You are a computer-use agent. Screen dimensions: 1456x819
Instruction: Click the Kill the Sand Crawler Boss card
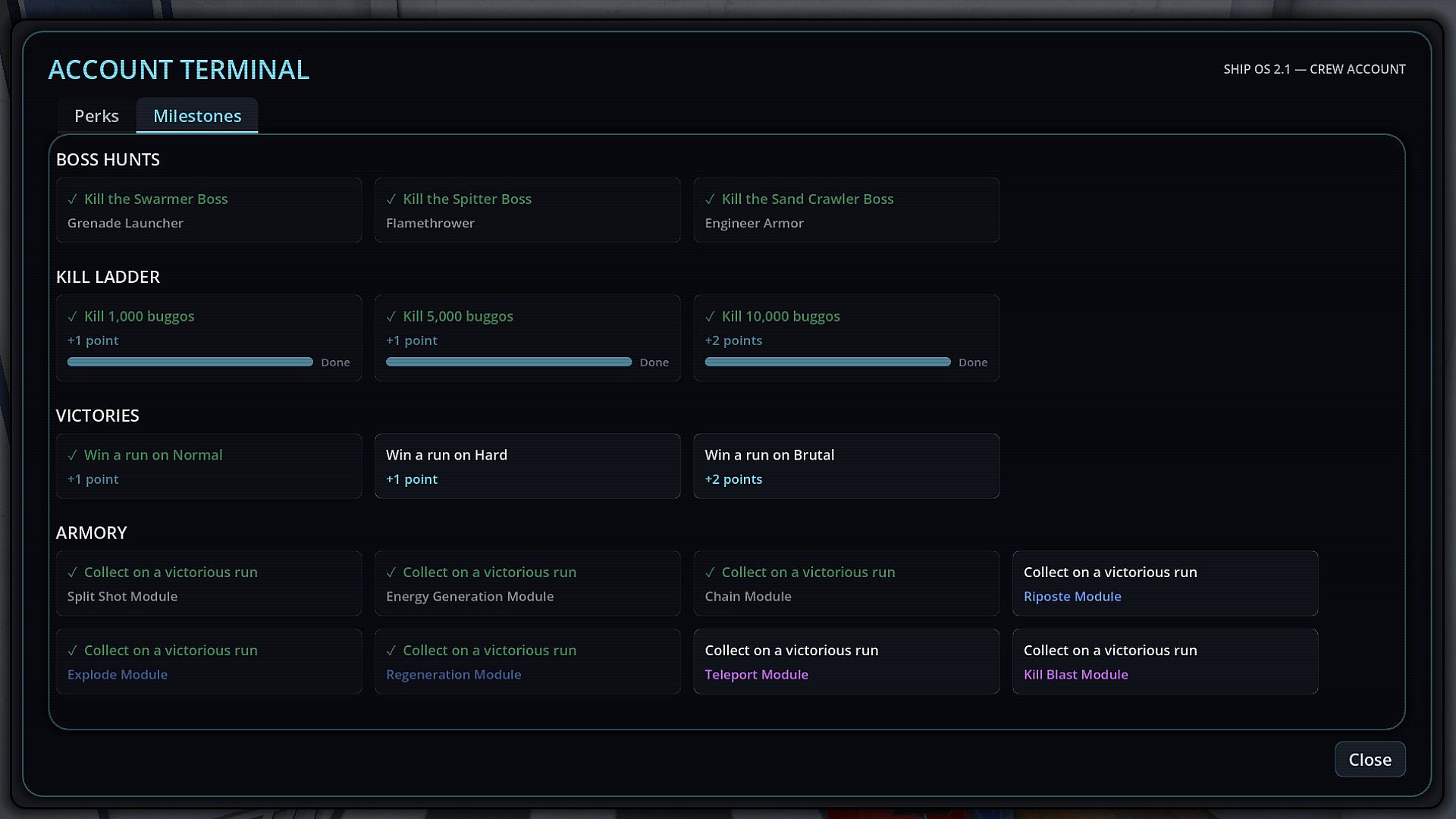[x=846, y=210]
